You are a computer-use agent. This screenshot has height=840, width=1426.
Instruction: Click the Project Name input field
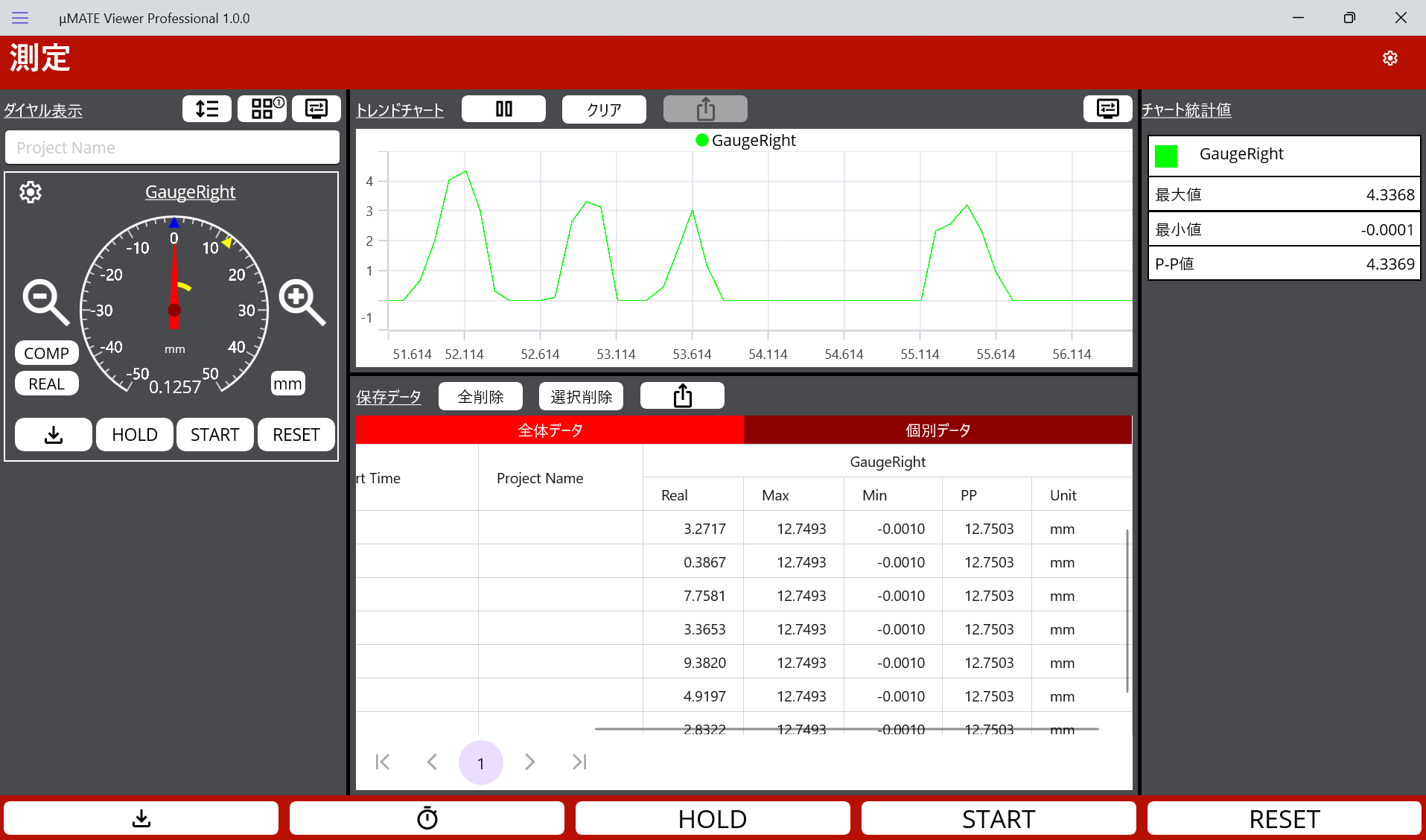coord(172,147)
